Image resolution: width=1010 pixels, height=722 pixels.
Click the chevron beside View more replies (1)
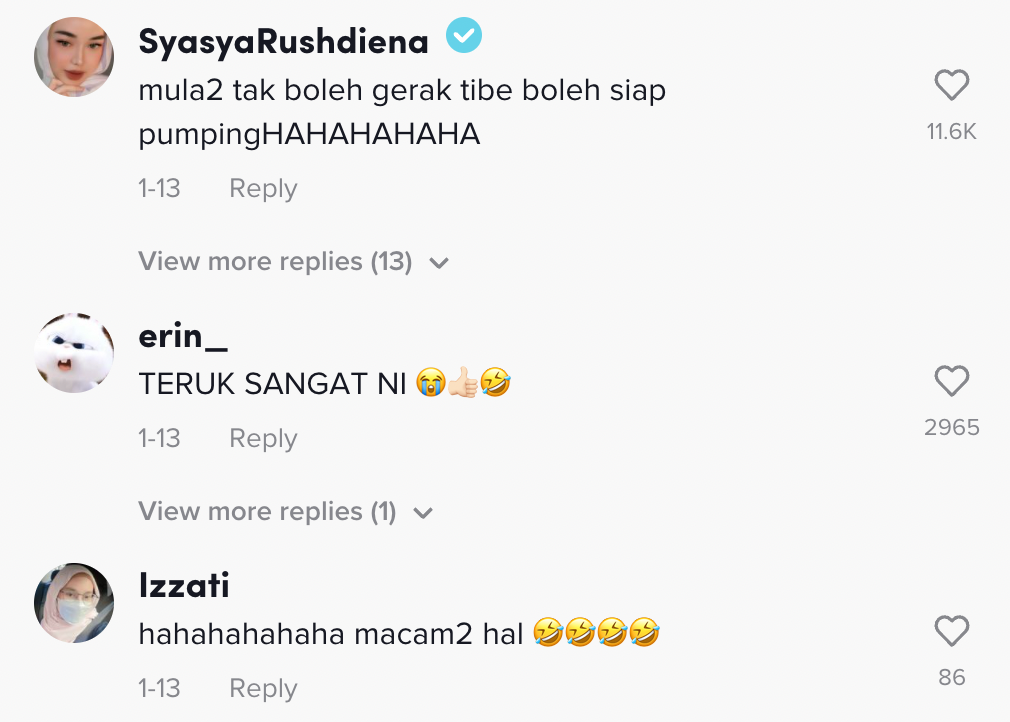(422, 513)
